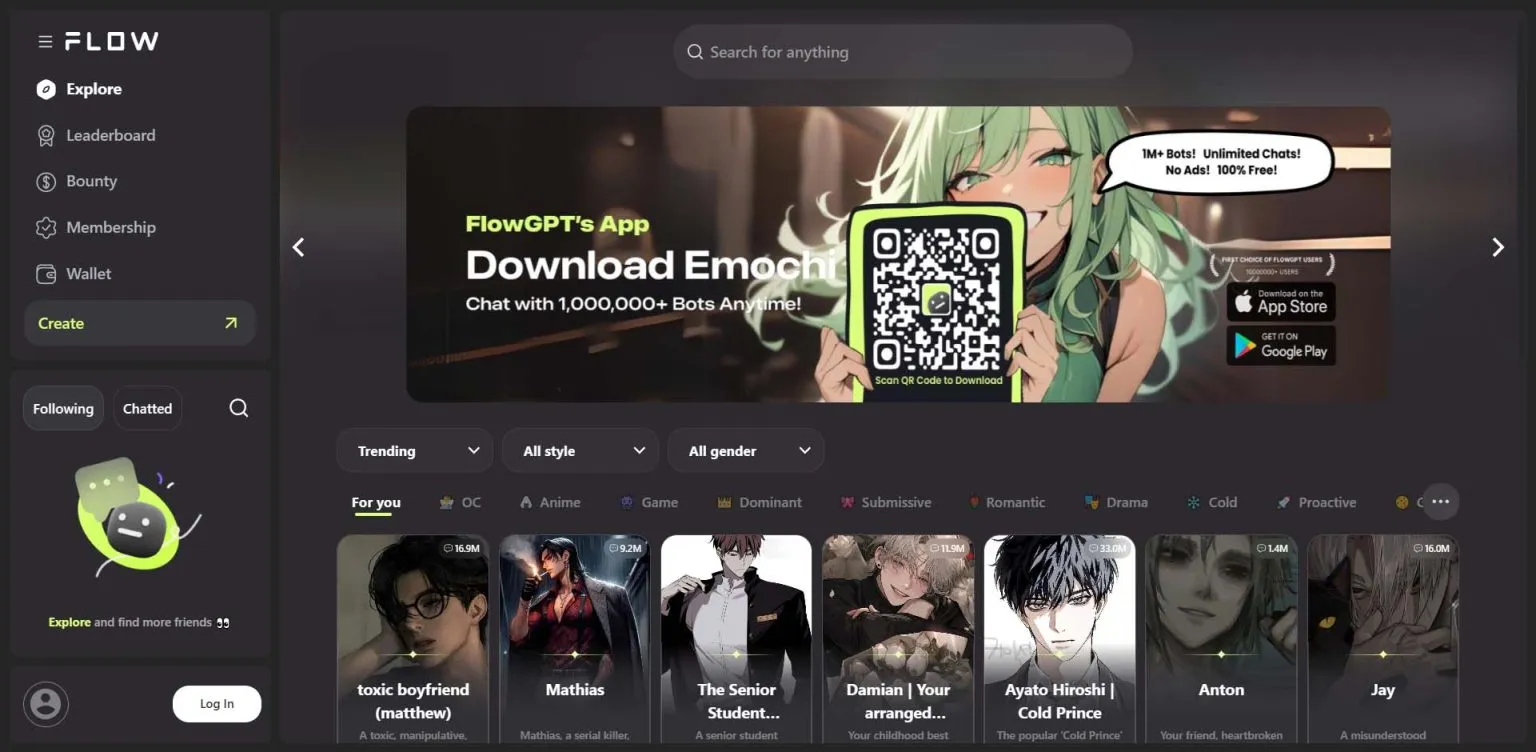Open the Trending sort dropdown
1536x752 pixels.
pos(414,450)
